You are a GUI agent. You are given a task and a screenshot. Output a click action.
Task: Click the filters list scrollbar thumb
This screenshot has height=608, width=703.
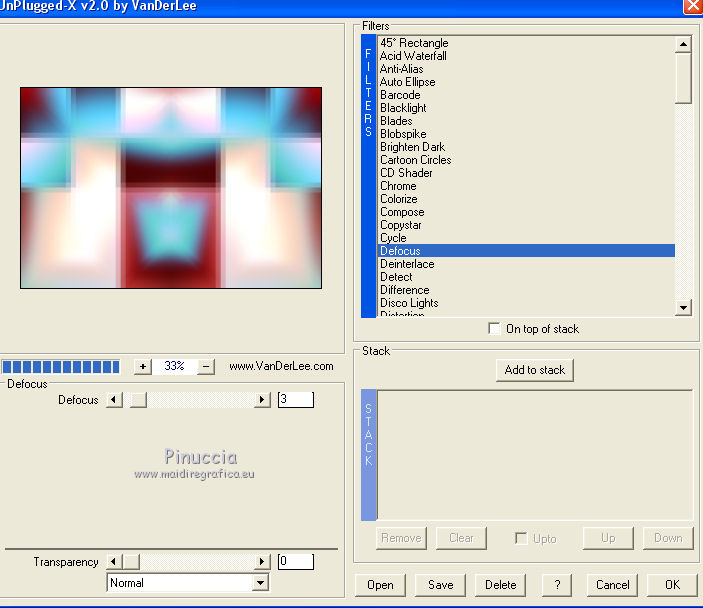tap(683, 78)
